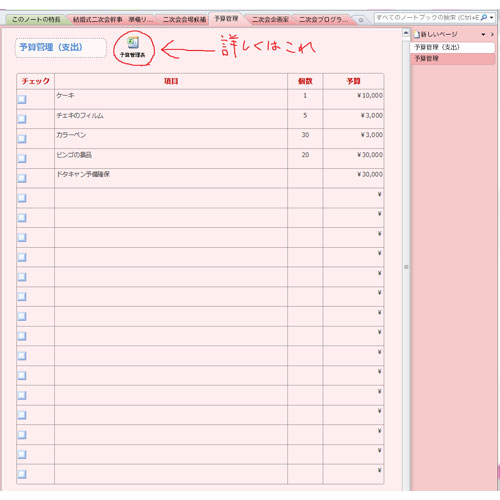This screenshot has height=500, width=500.
Task: Toggle the カラーペン row checkbox
Action: click(22, 139)
